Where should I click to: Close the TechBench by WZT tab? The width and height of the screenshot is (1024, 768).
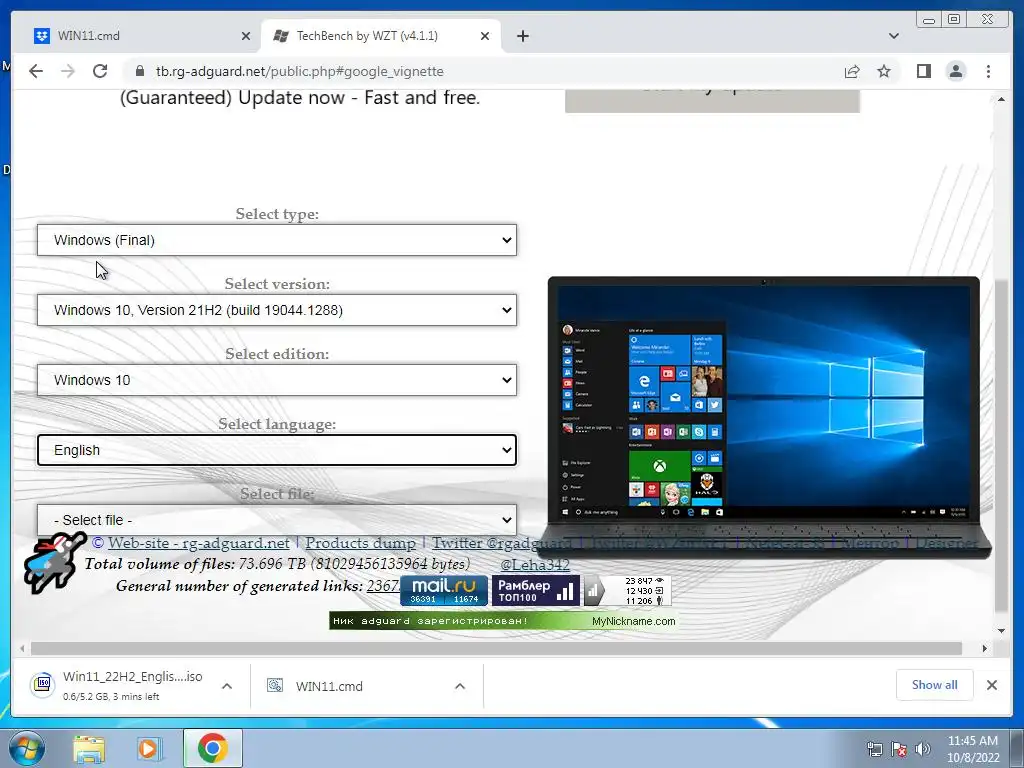pos(485,36)
